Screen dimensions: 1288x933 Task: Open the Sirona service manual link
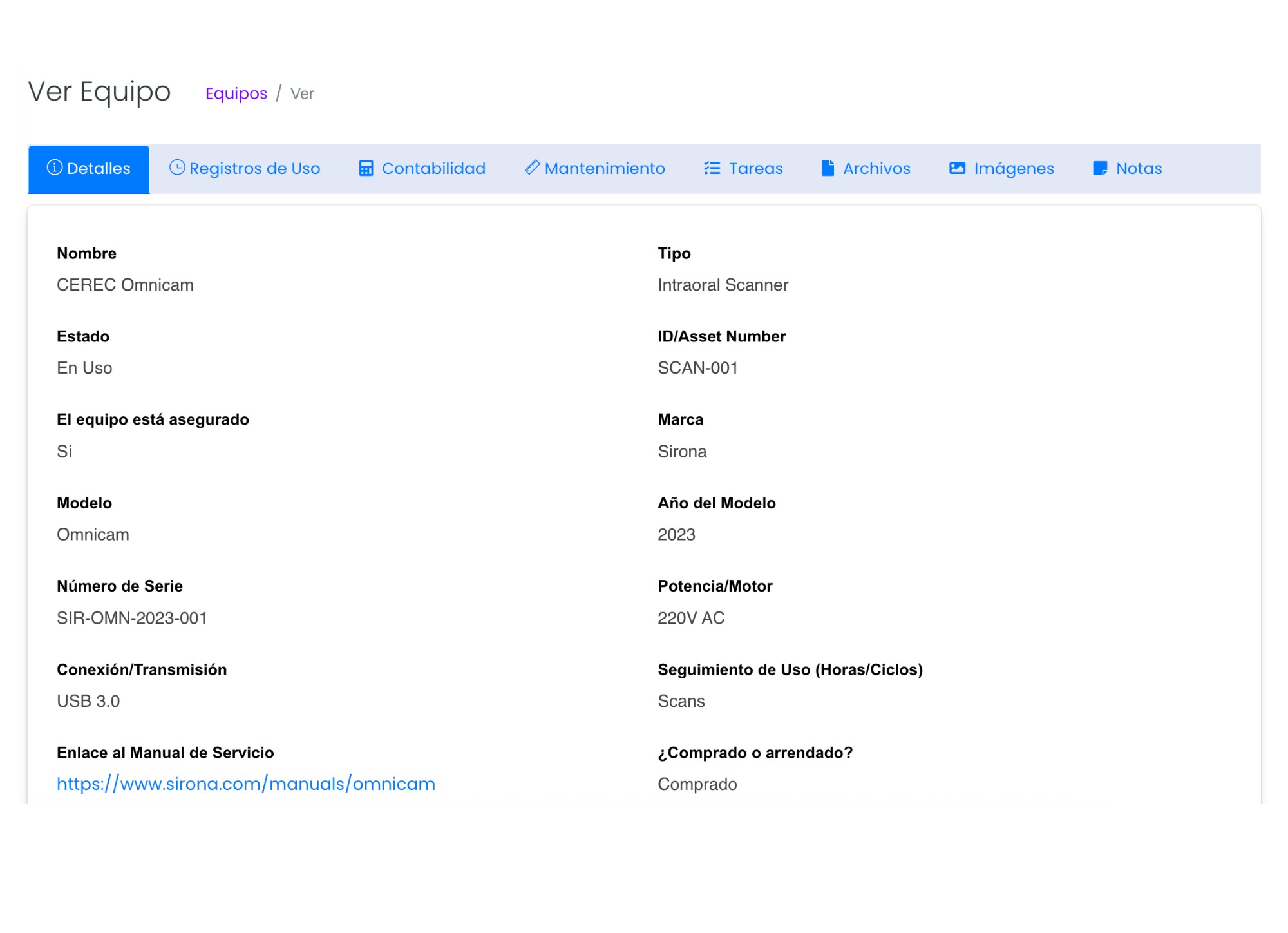click(246, 784)
